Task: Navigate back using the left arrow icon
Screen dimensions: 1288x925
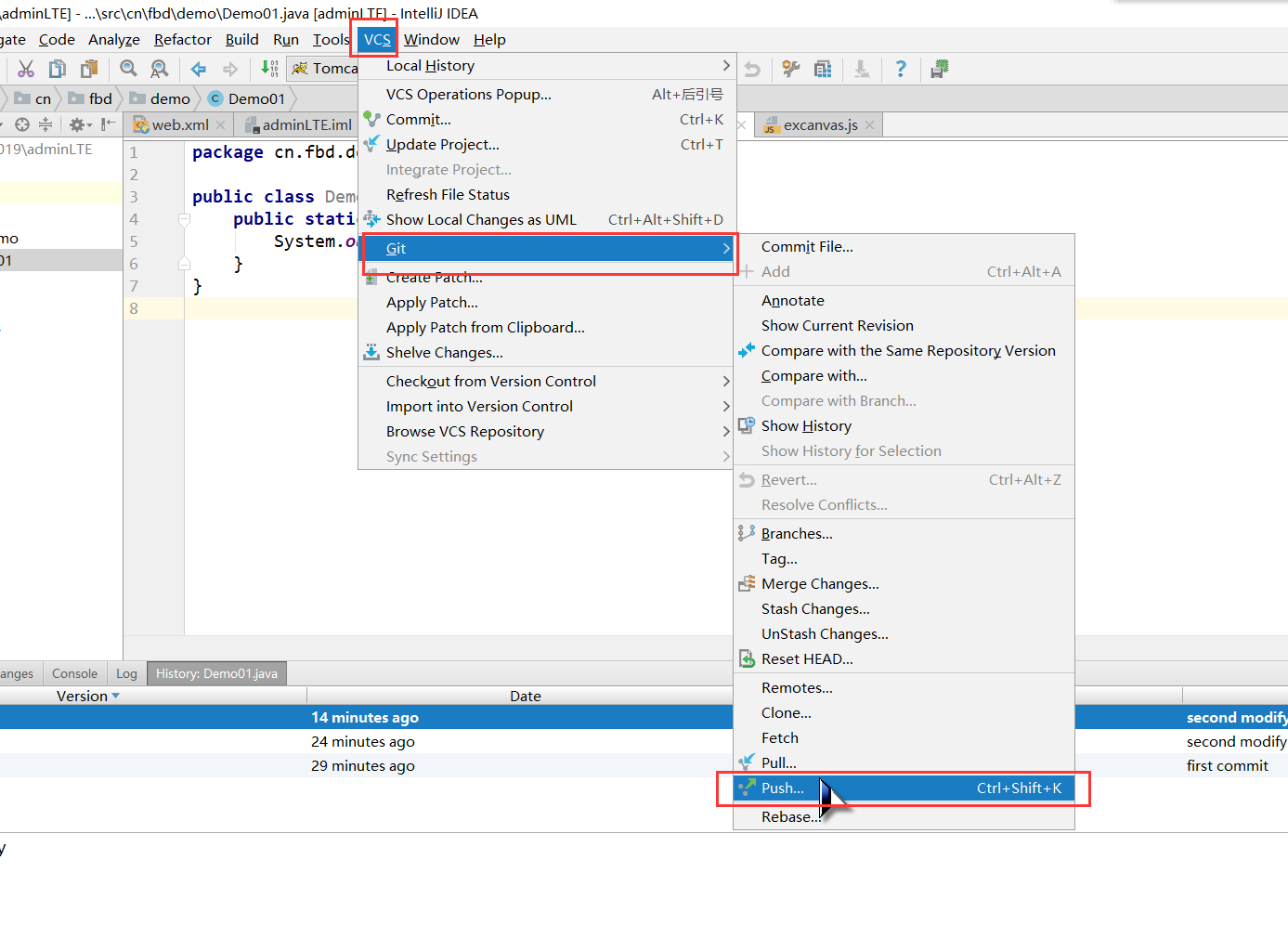Action: 198,69
